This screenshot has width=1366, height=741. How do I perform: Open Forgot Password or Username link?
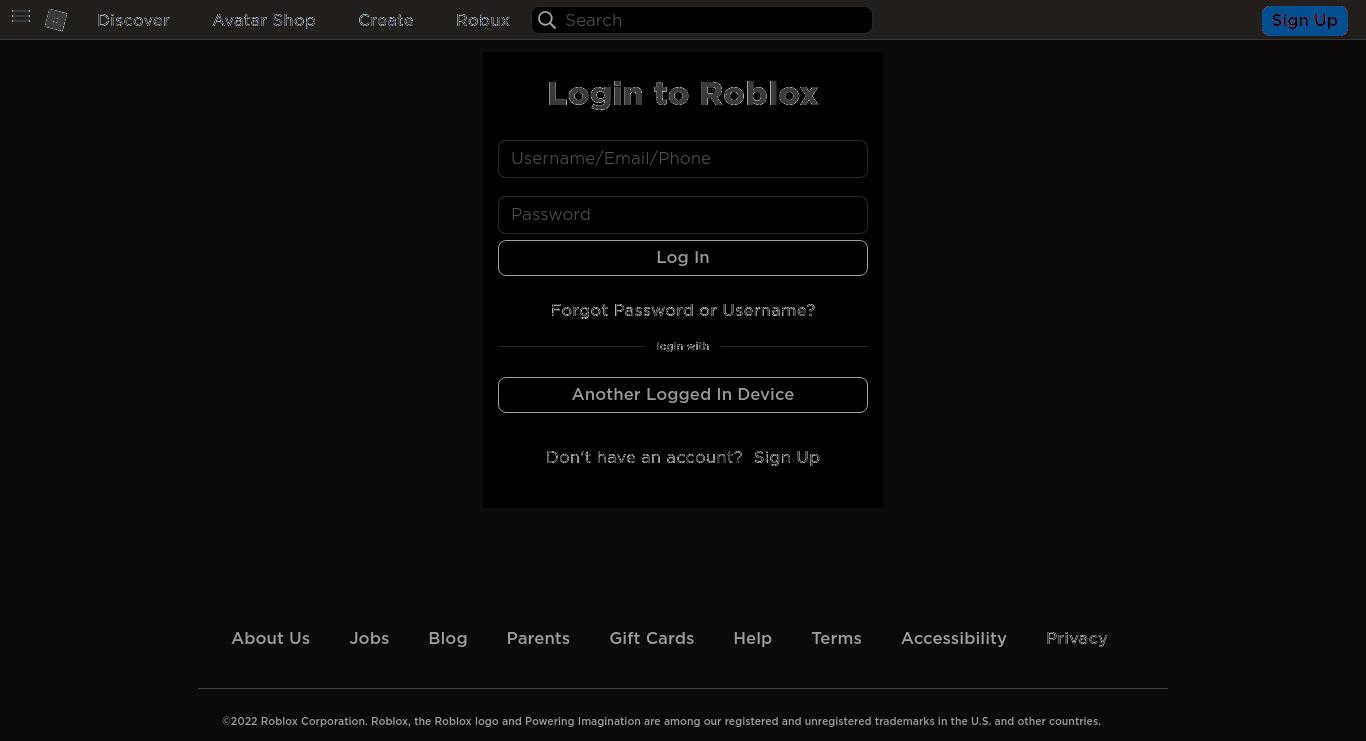(x=683, y=311)
